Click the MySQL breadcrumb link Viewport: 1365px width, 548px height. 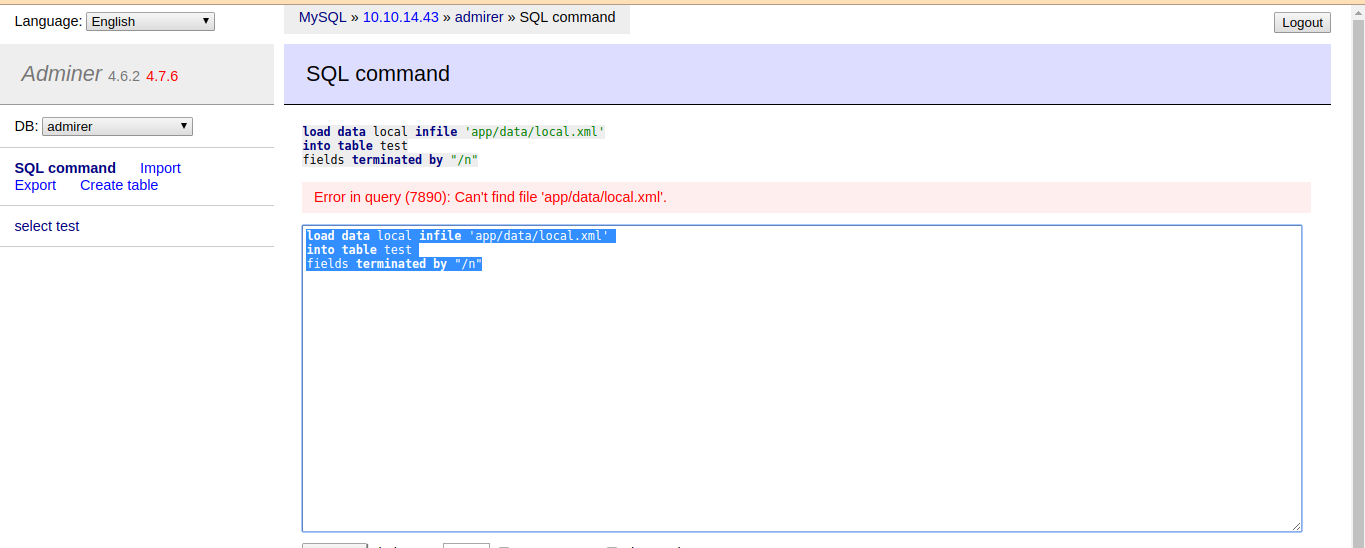point(322,17)
